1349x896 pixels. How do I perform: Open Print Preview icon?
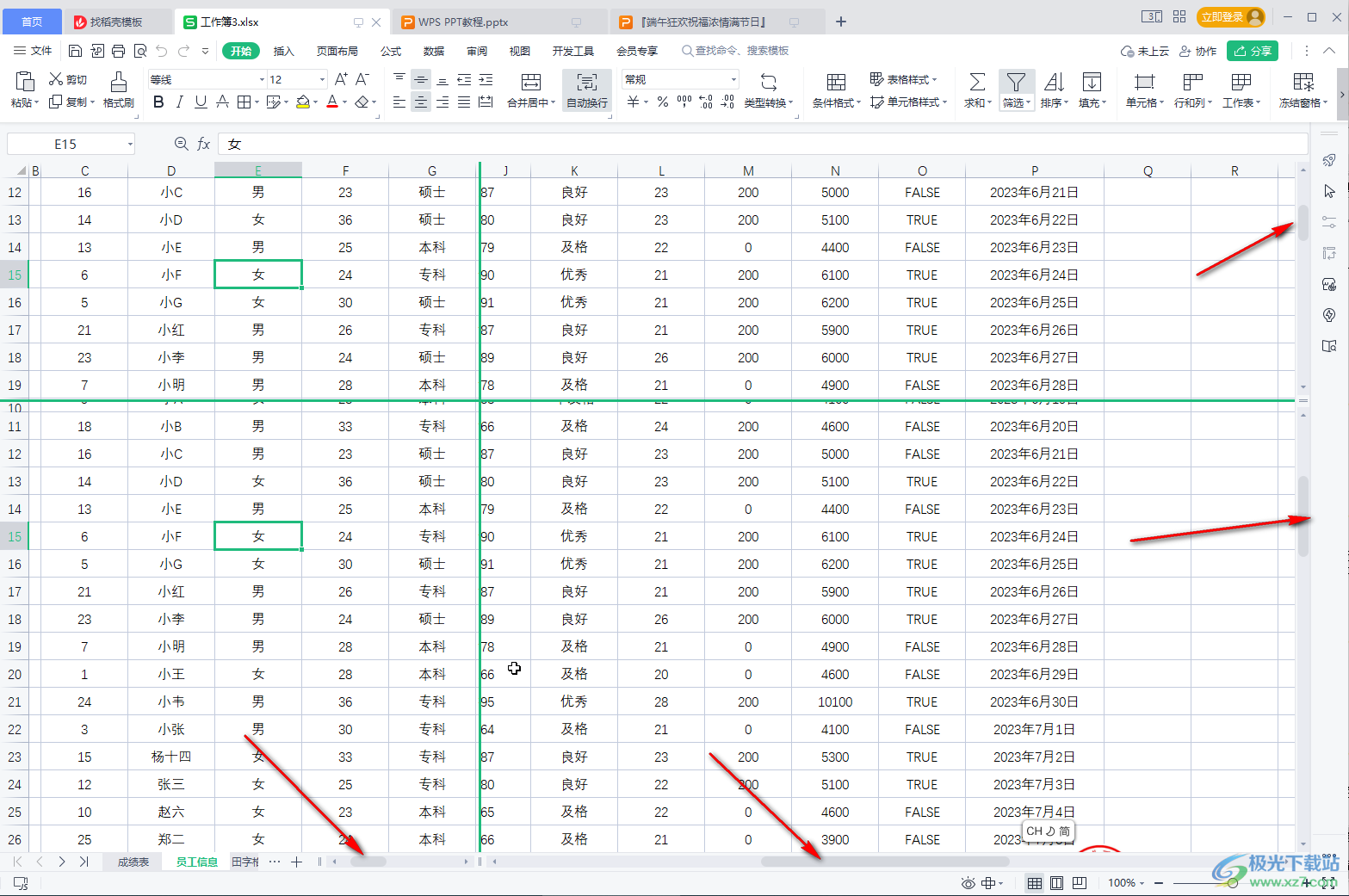(x=139, y=51)
